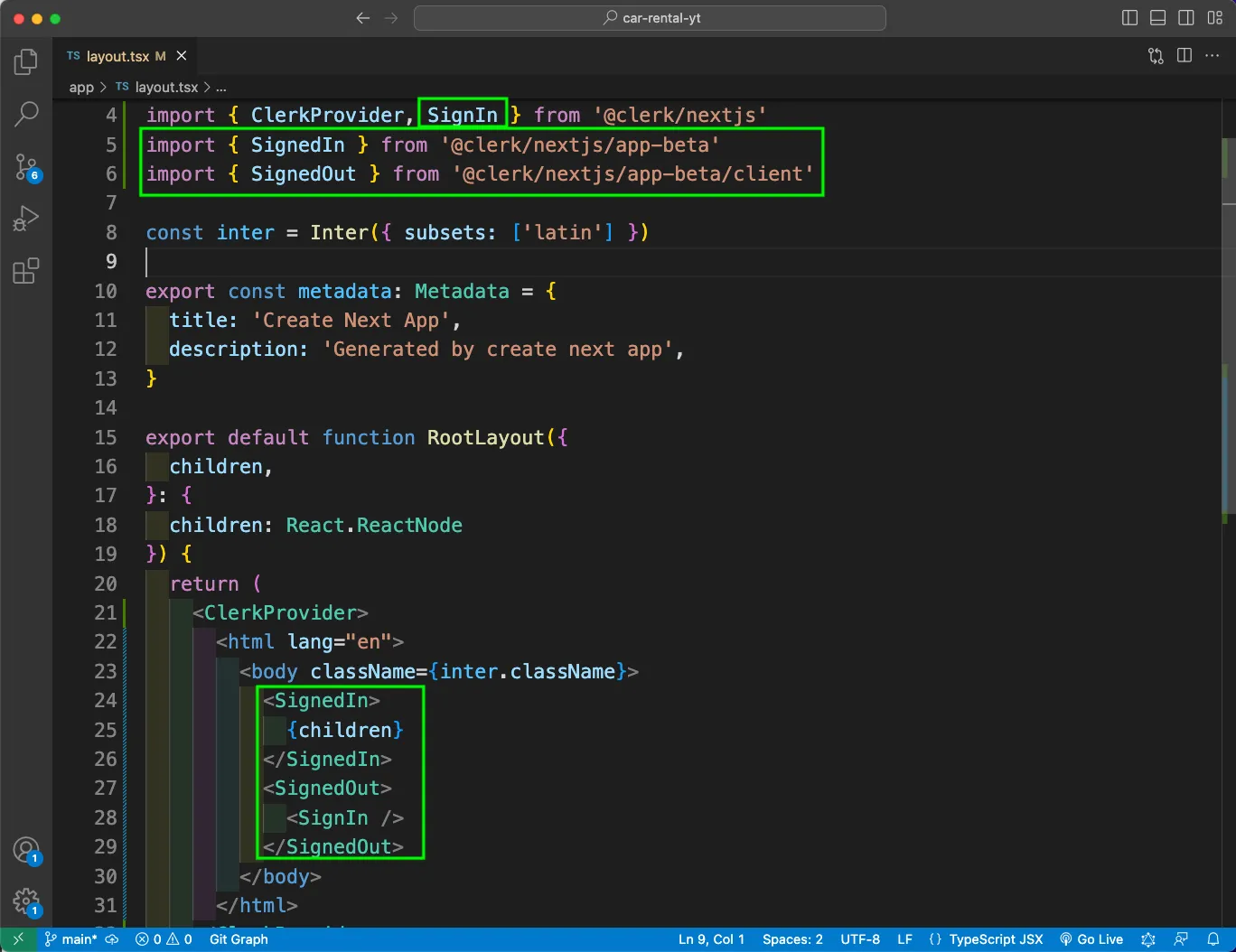Click 'React.ReactNode' type on line 18
Viewport: 1236px width, 952px height.
pos(374,526)
